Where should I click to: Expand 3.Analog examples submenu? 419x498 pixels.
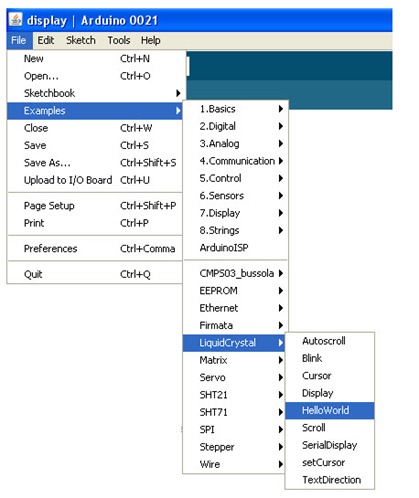click(235, 144)
